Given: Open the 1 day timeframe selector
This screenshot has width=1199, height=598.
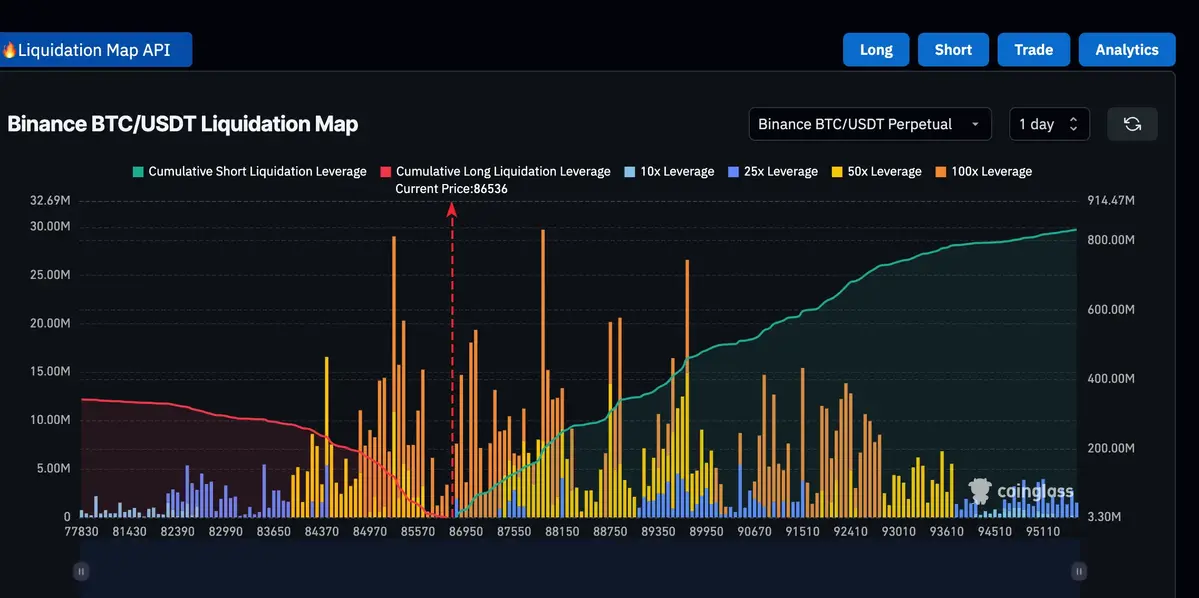Looking at the screenshot, I should coord(1049,123).
